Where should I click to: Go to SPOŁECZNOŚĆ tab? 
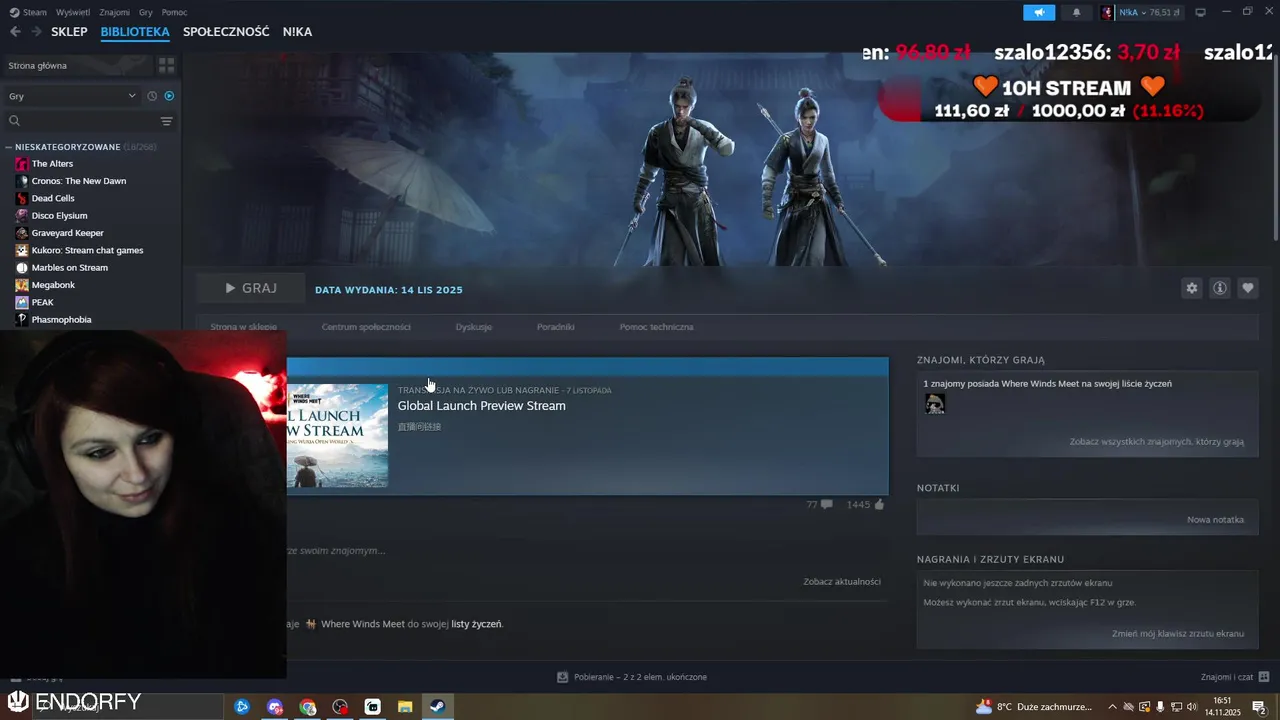coord(226,32)
